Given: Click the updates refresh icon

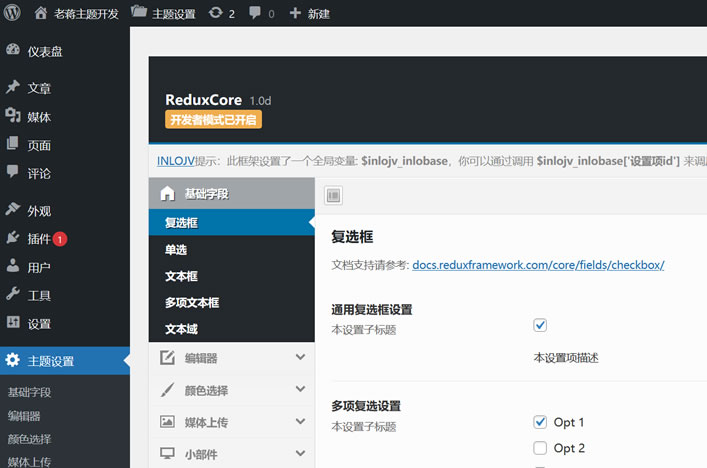Looking at the screenshot, I should click(216, 13).
